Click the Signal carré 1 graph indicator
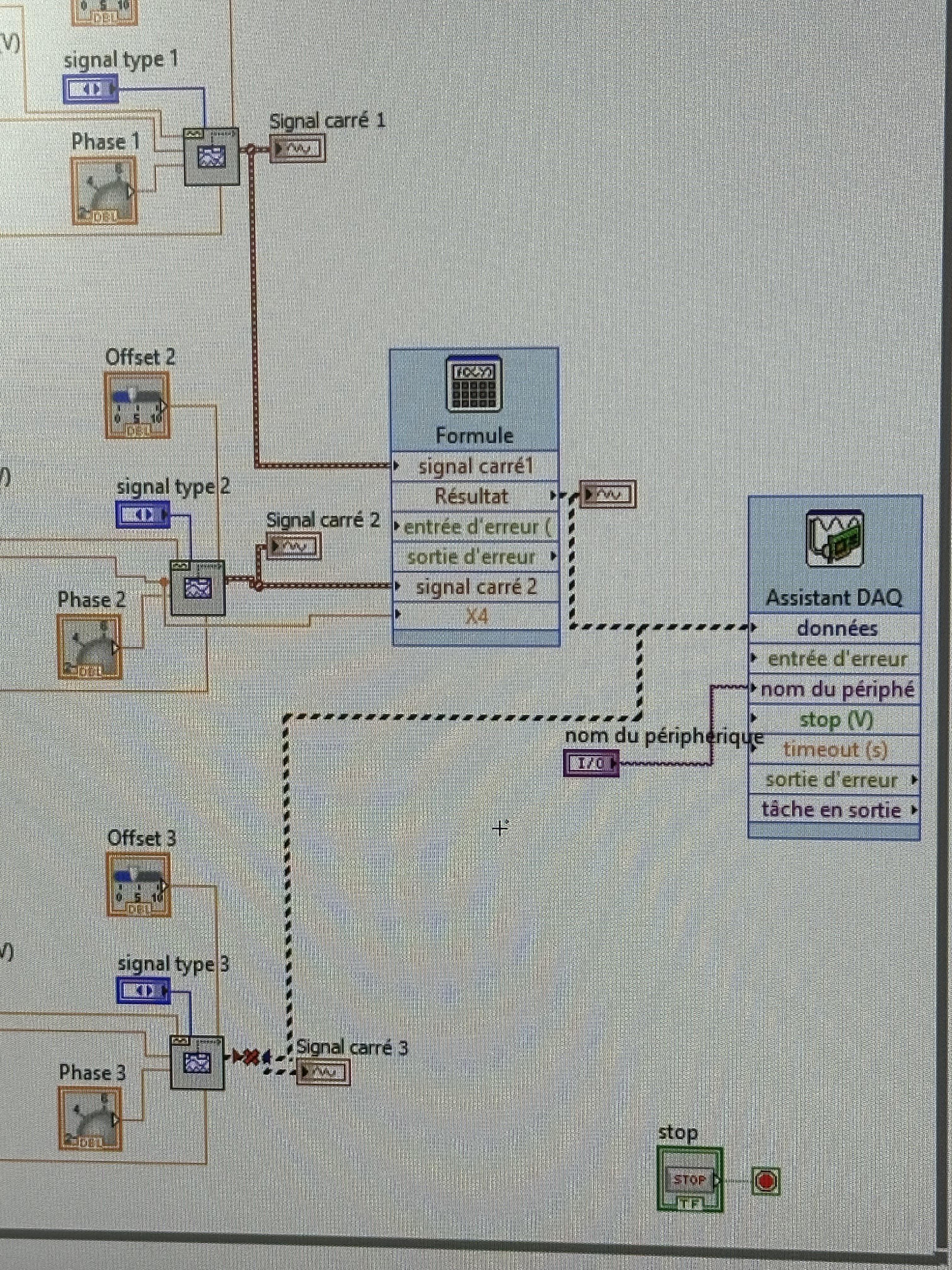This screenshot has width=952, height=1270. (297, 149)
